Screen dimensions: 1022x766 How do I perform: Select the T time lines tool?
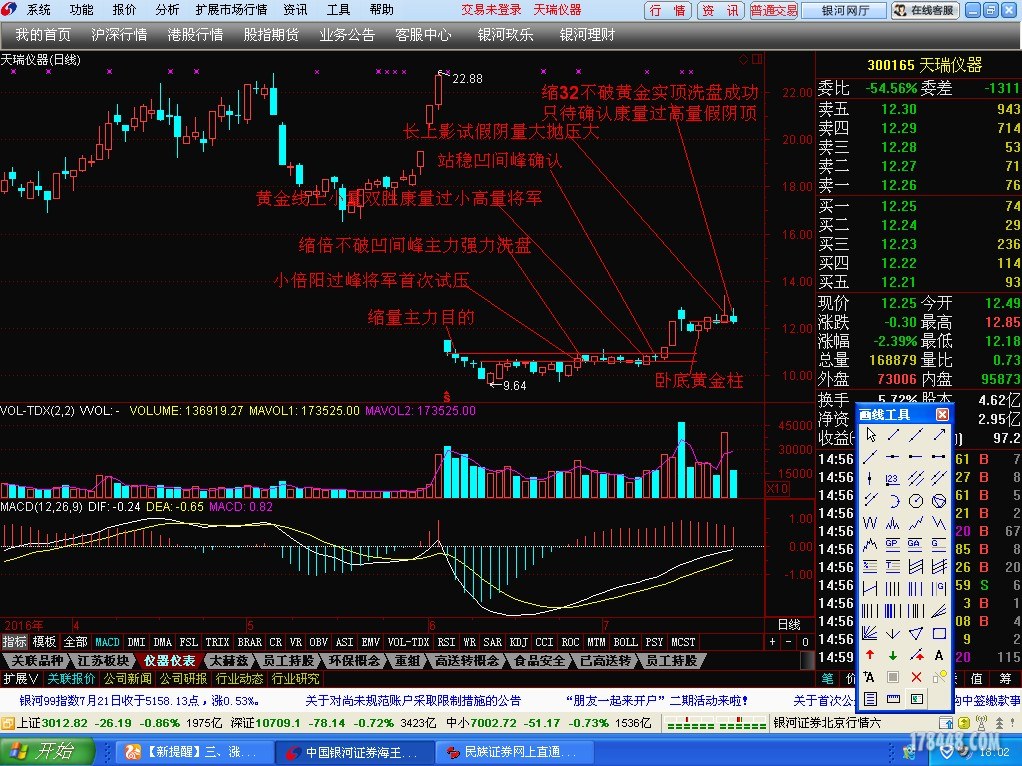[893, 566]
